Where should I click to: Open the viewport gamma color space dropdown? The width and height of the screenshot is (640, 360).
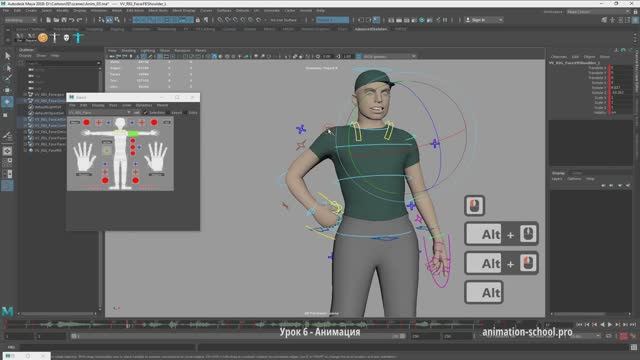point(389,56)
